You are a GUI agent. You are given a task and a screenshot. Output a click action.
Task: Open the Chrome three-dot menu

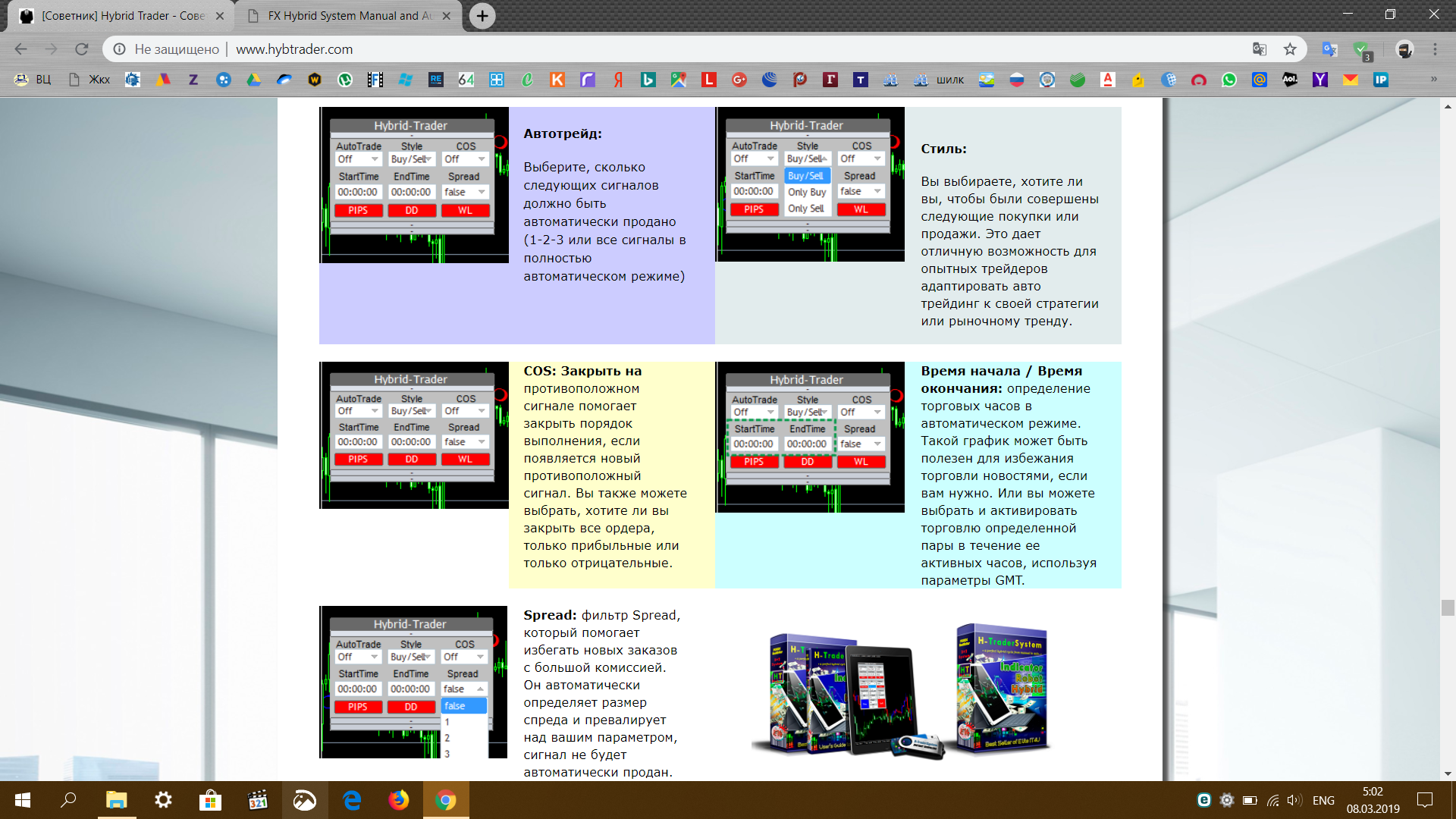click(x=1435, y=49)
